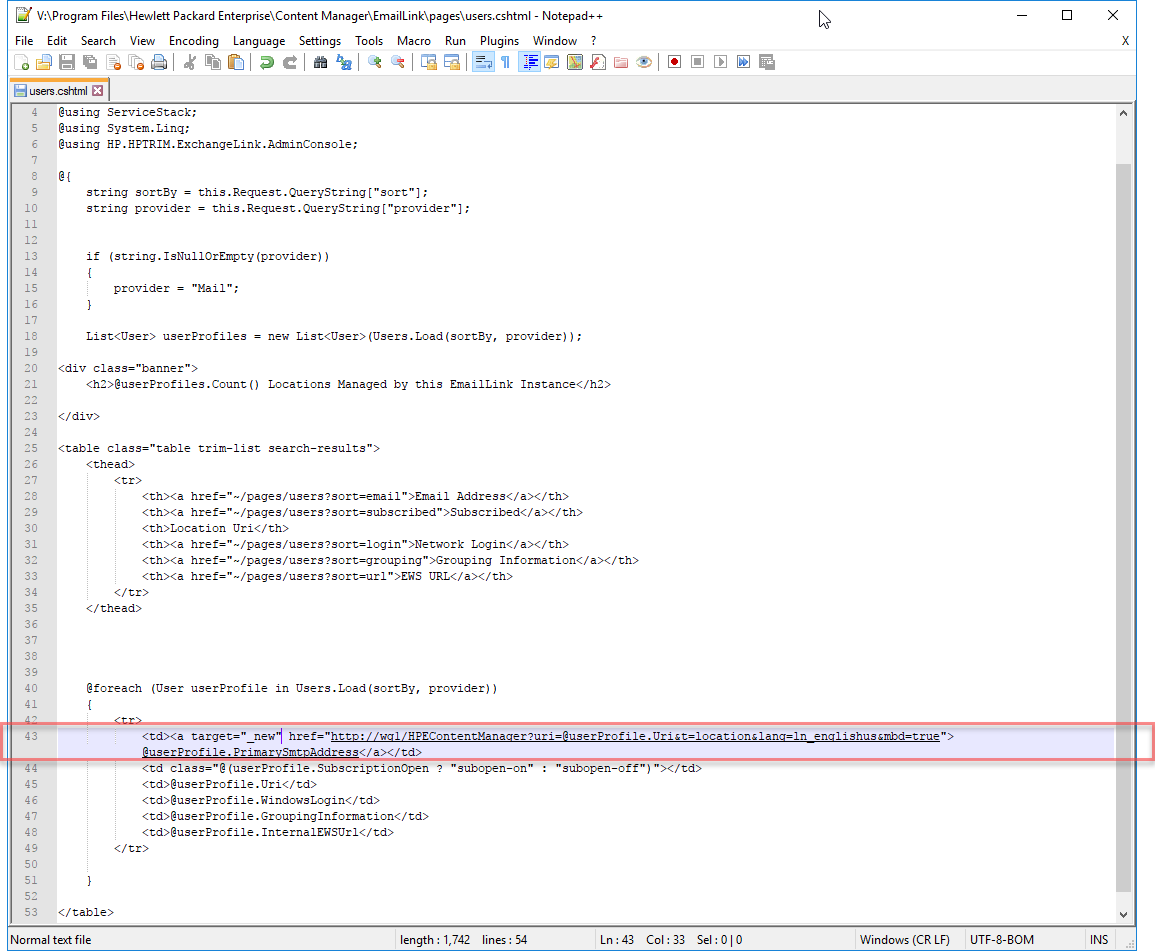Open the Tools menu
This screenshot has height=951, width=1155.
click(369, 41)
